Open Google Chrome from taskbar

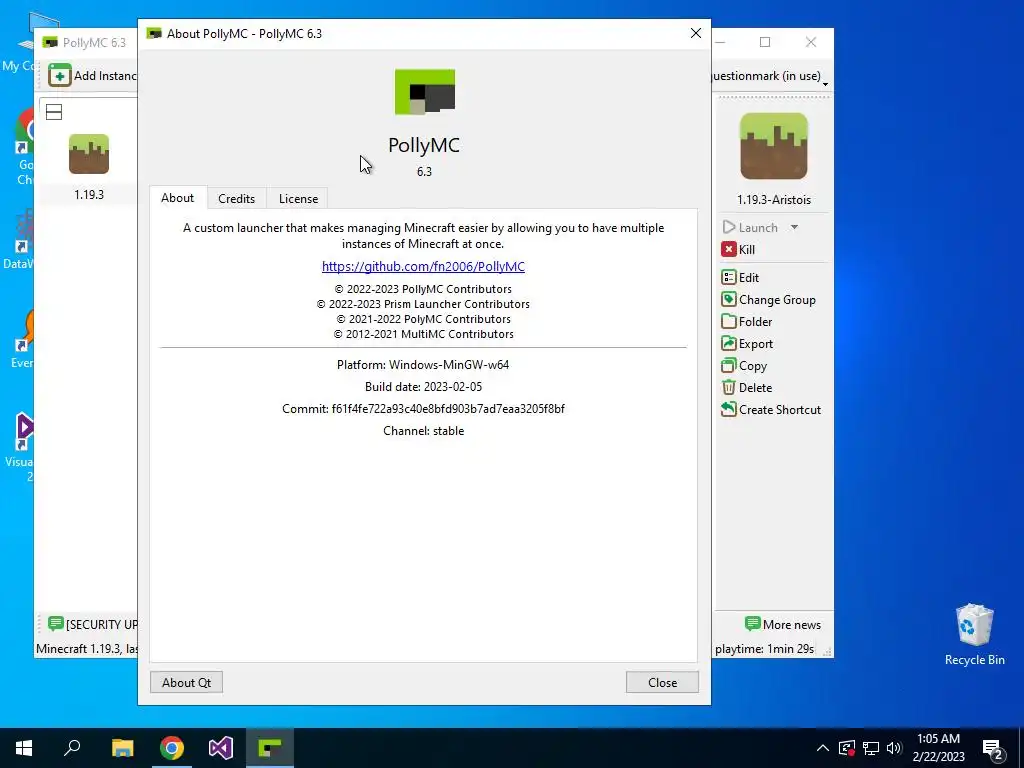[172, 748]
